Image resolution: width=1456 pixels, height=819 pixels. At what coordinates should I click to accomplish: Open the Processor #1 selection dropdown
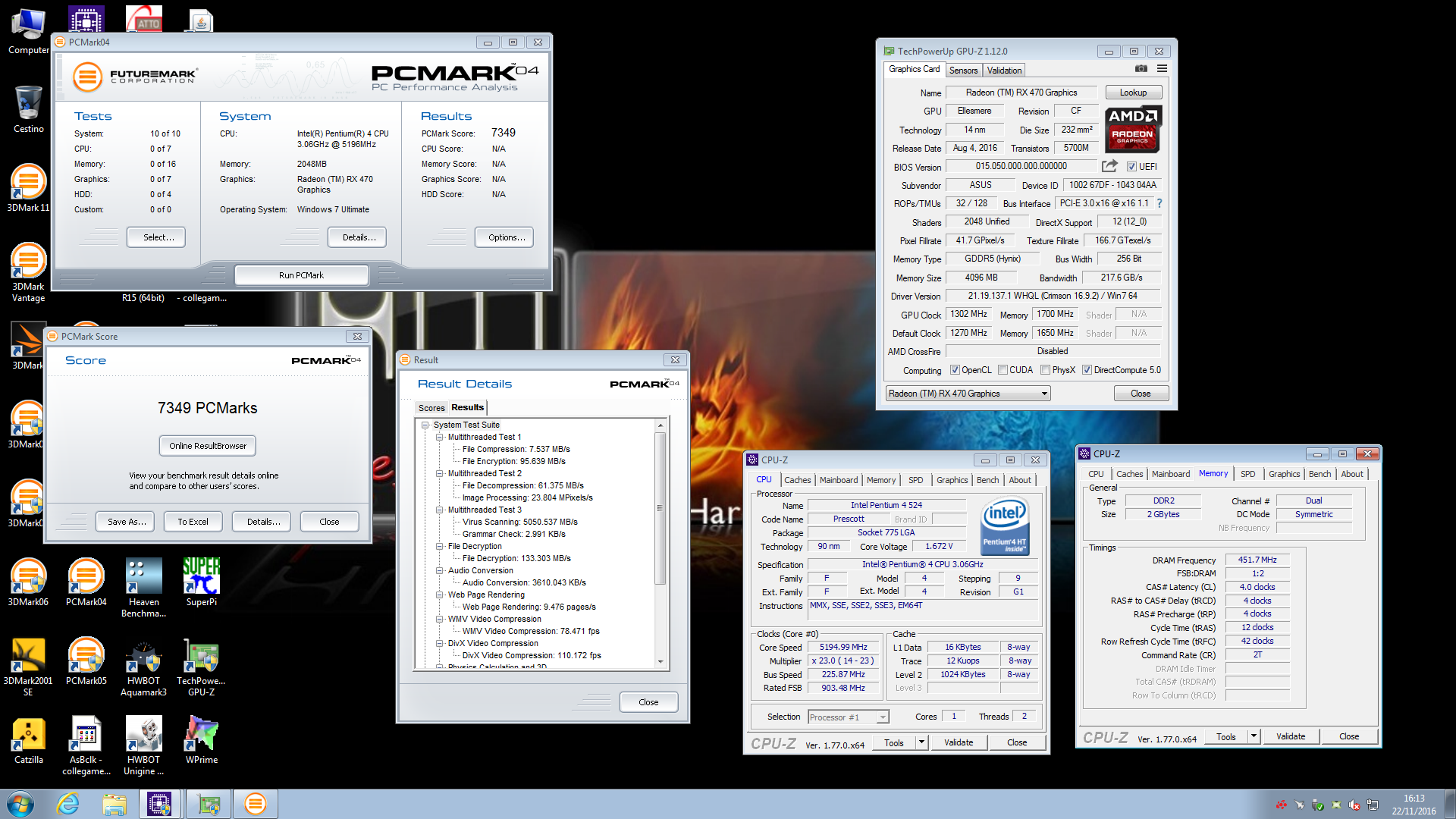848,717
